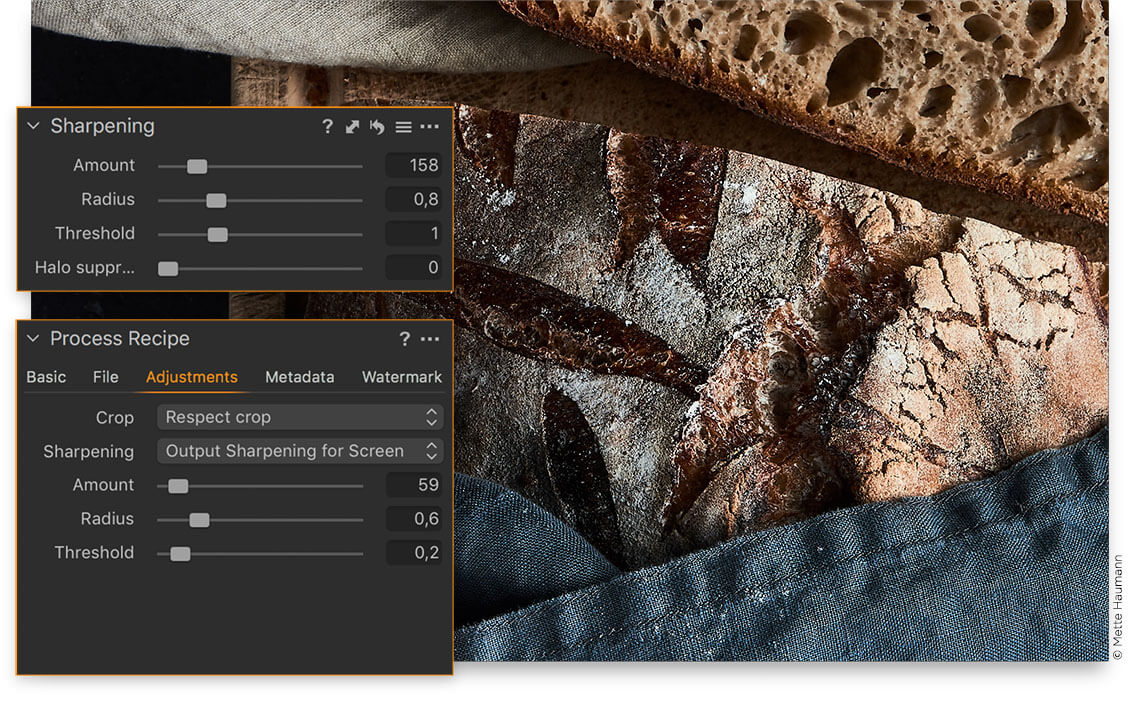The width and height of the screenshot is (1140, 706).
Task: Click the Sharpening Amount value field 158
Action: point(413,166)
